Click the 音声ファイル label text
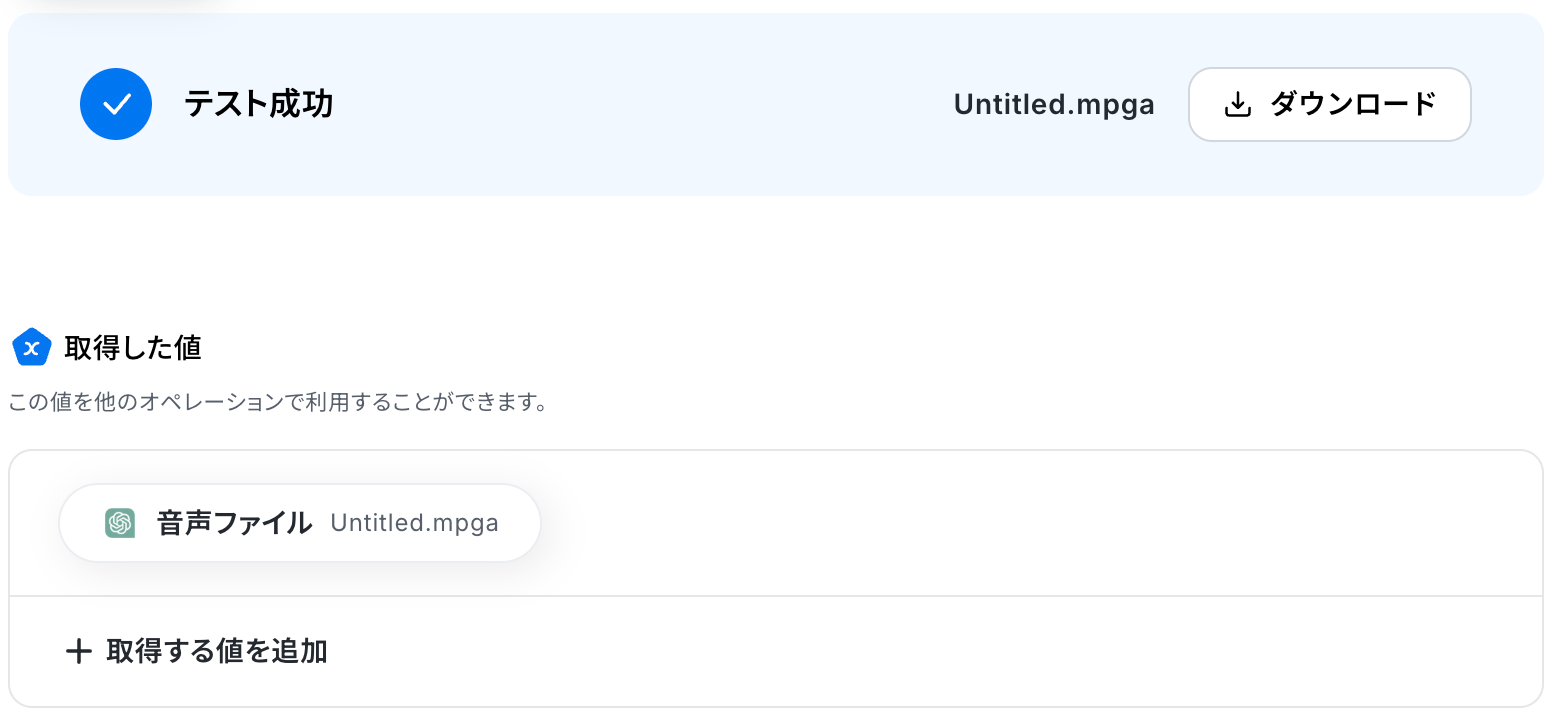 pos(234,523)
